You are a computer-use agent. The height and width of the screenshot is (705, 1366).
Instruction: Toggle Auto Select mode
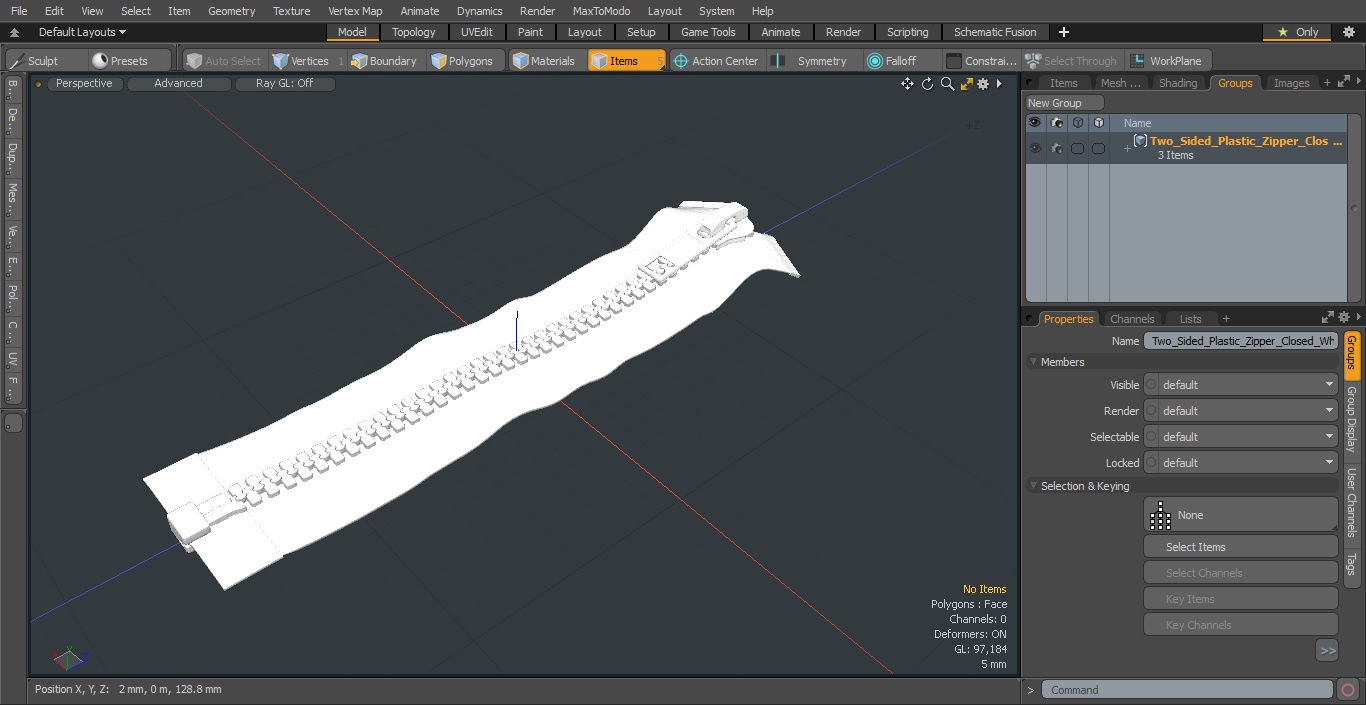click(223, 61)
